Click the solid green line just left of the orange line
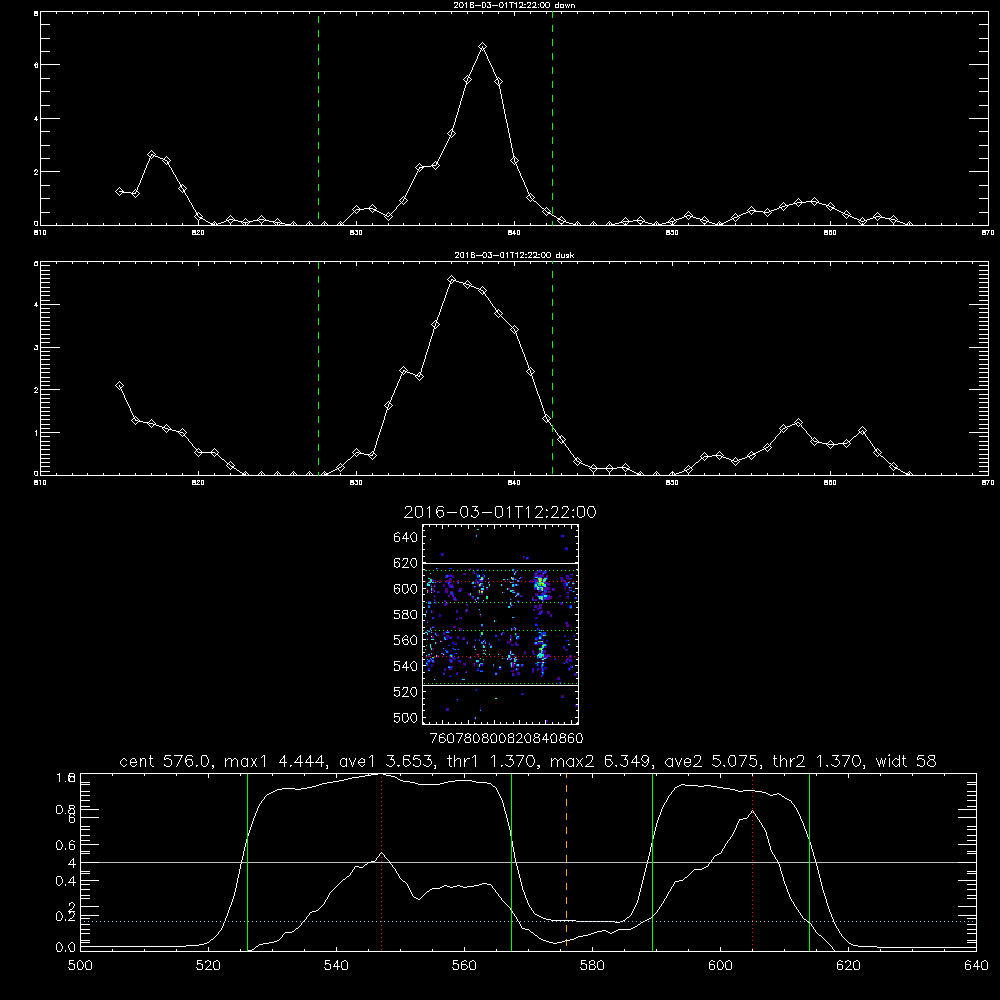This screenshot has width=1000, height=1000. [511, 862]
